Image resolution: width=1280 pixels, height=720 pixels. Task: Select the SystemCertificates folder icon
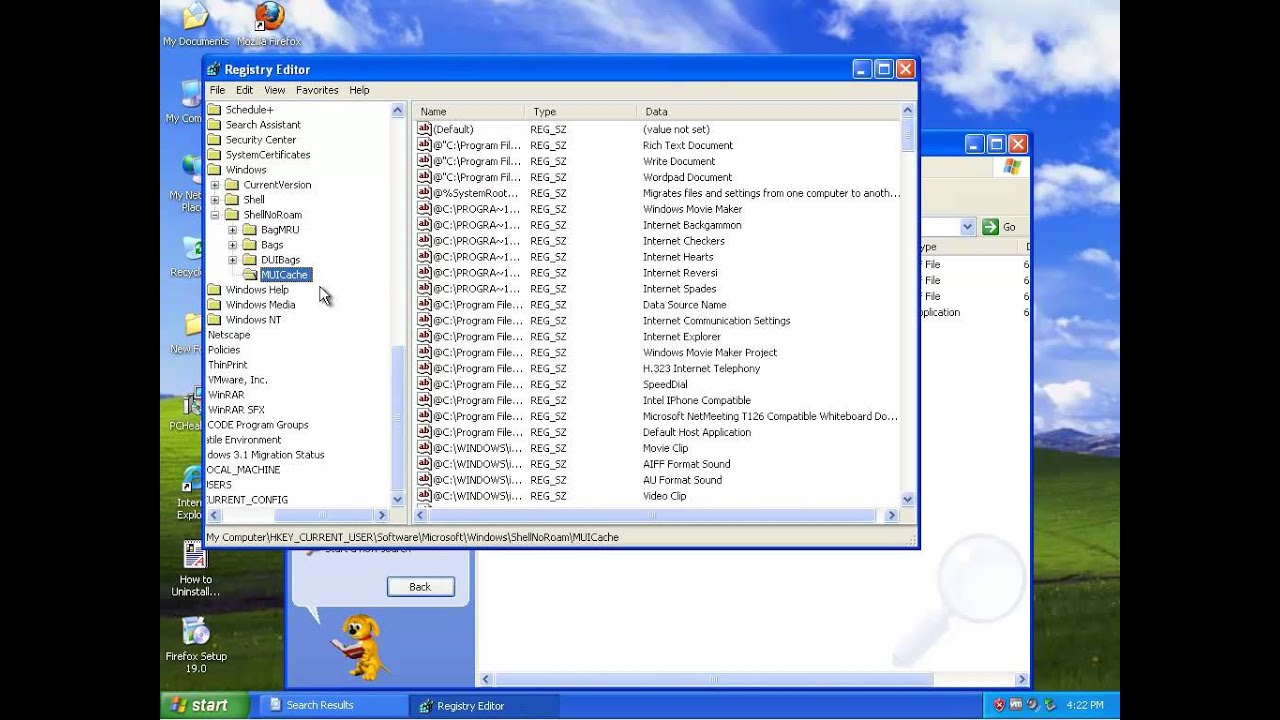(x=214, y=155)
